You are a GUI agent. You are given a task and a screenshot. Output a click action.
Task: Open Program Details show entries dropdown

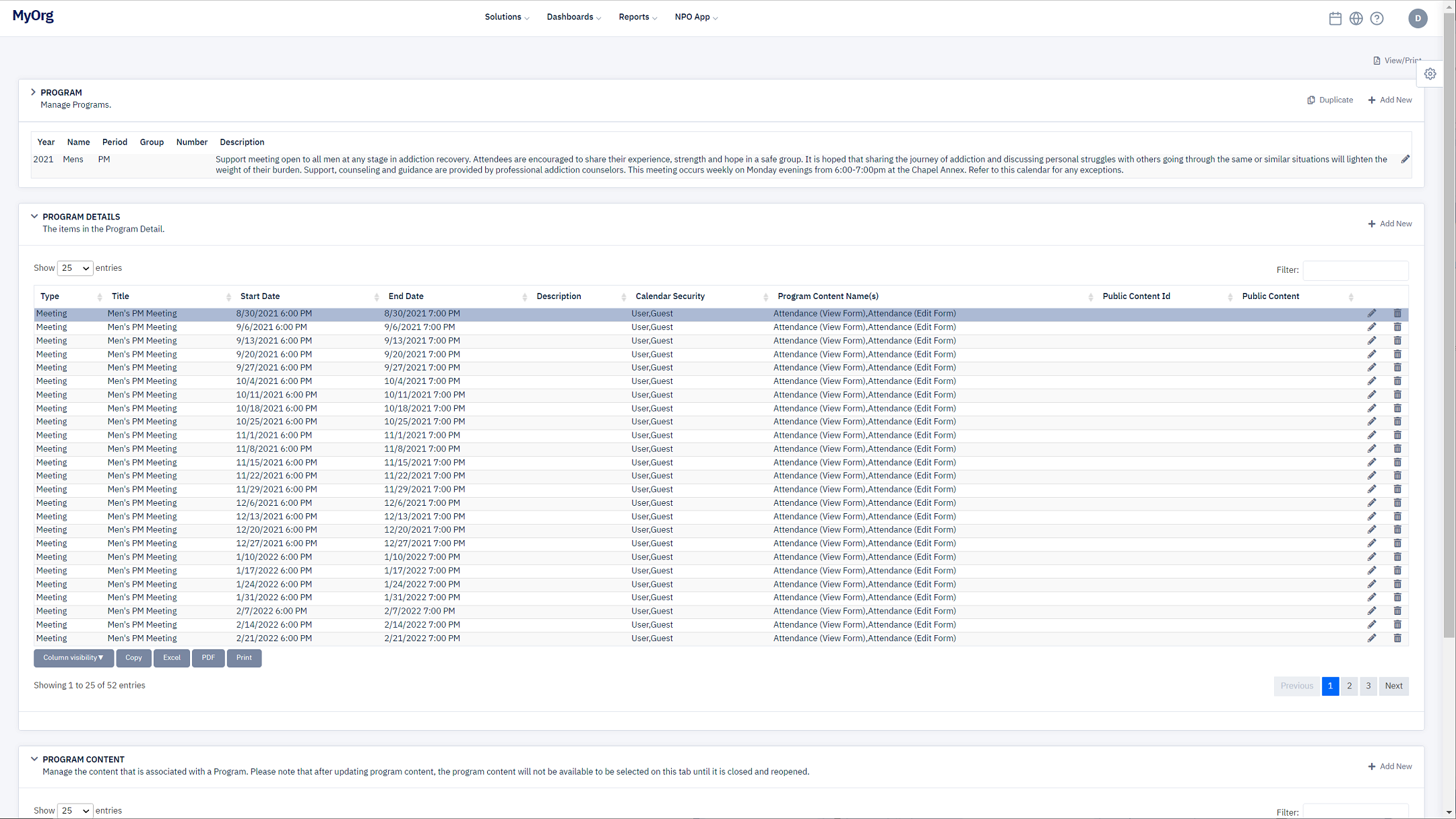[75, 268]
